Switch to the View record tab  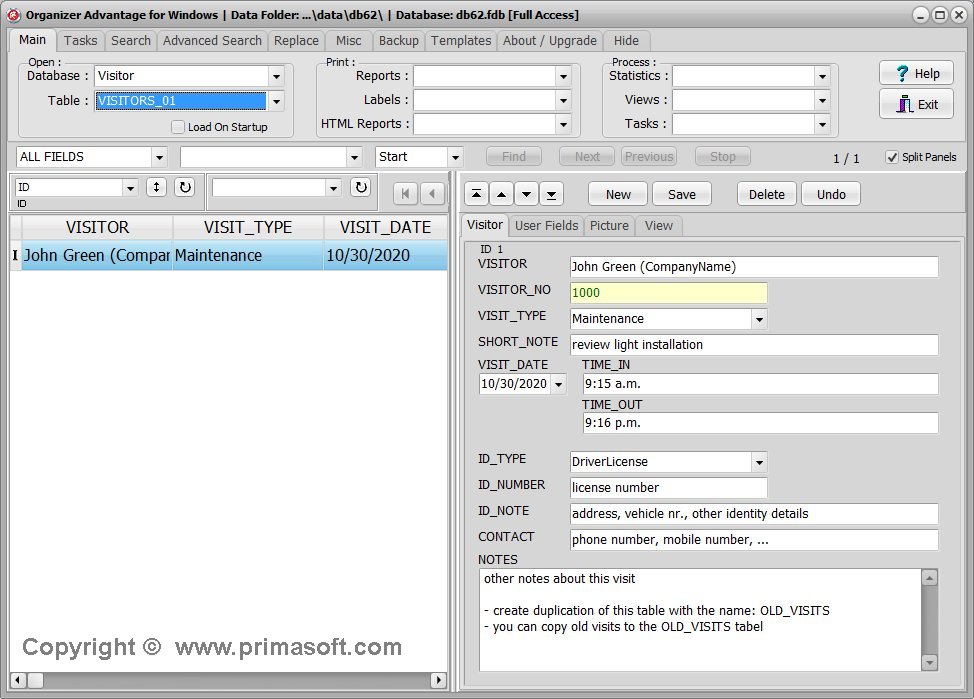click(658, 226)
